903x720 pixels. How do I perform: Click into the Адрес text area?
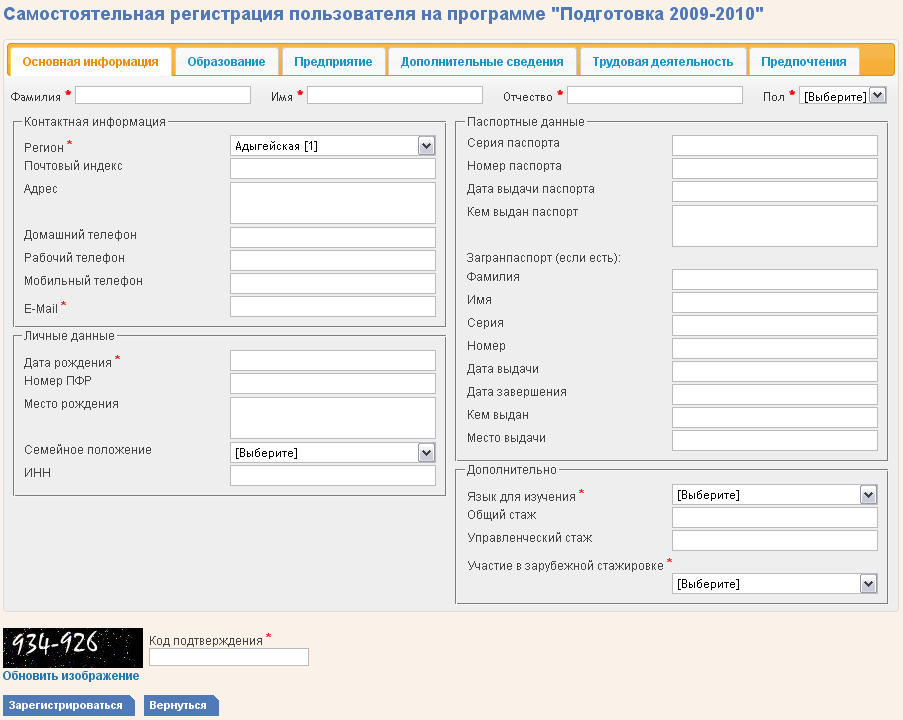pyautogui.click(x=333, y=203)
